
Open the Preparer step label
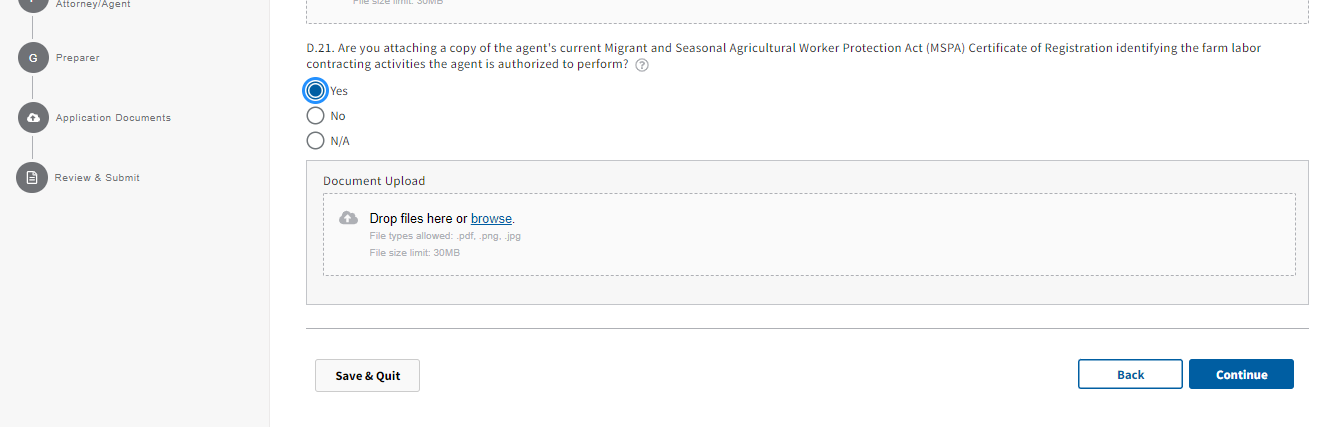click(x=77, y=58)
